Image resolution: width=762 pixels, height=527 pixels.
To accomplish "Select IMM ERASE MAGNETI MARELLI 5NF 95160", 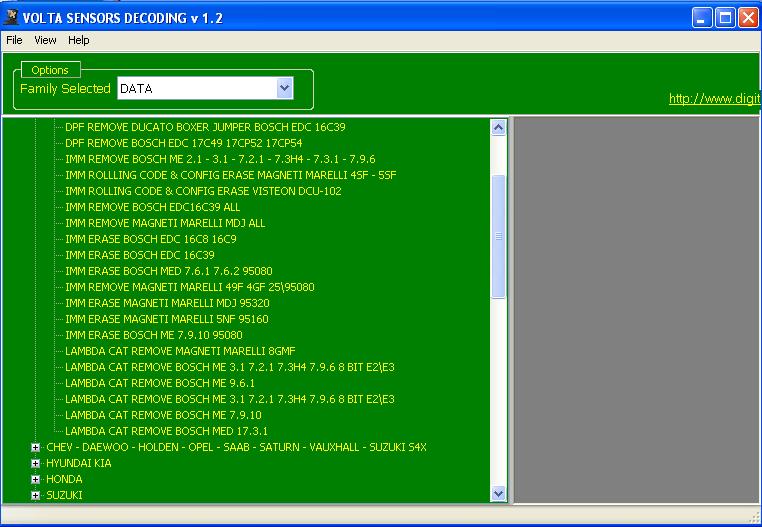I will (x=167, y=320).
